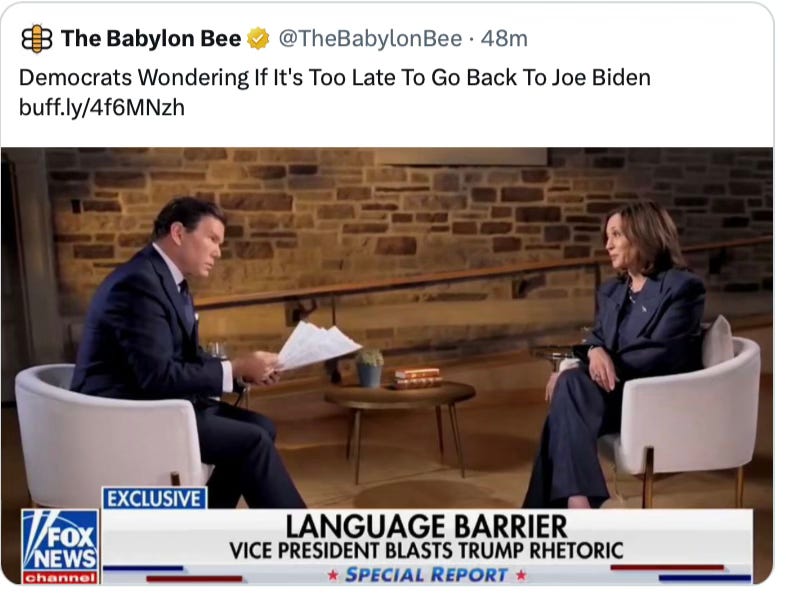Click the red star right of Special Report
Image resolution: width=786 pixels, height=598 pixels.
(x=521, y=575)
